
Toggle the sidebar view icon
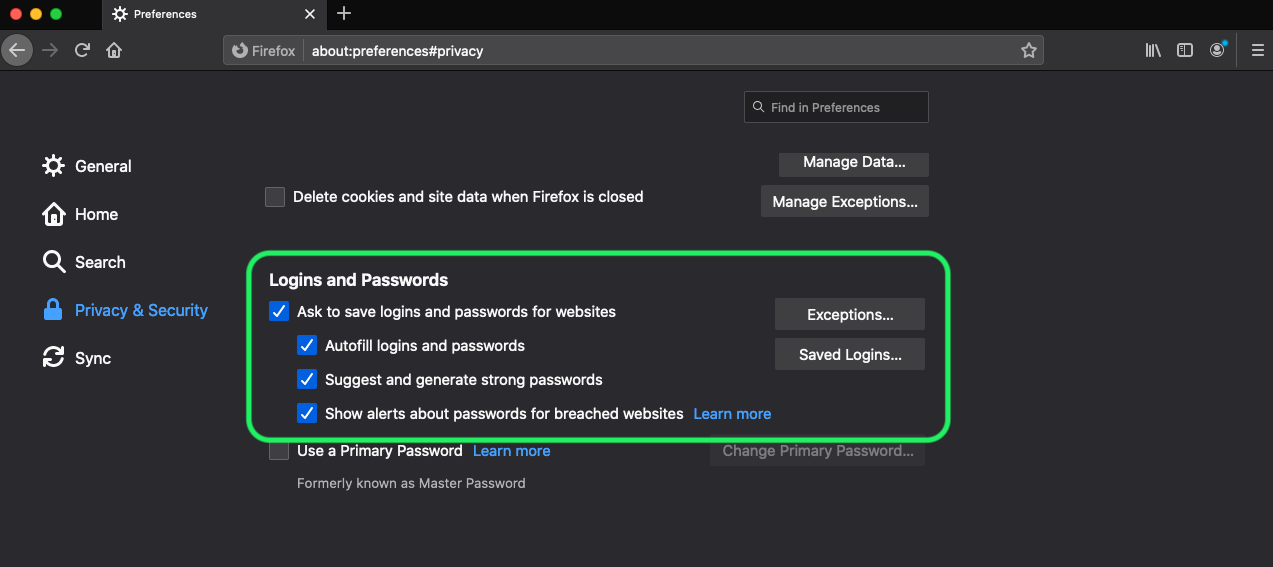(x=1185, y=50)
